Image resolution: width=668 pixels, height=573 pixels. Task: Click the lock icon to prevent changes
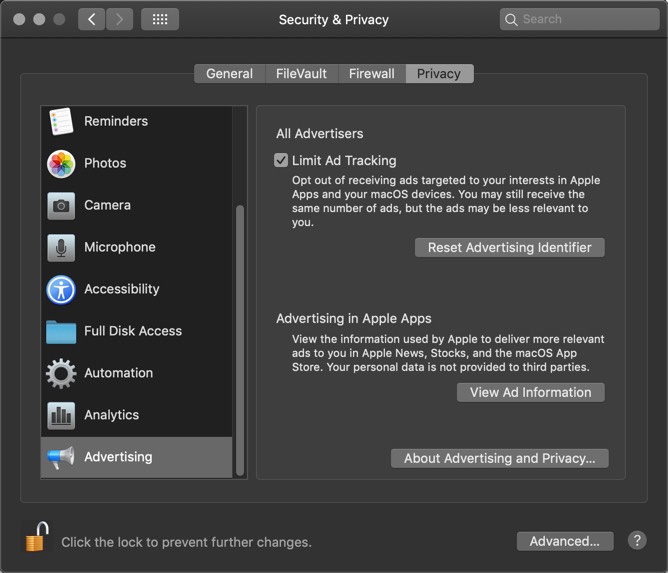click(37, 536)
